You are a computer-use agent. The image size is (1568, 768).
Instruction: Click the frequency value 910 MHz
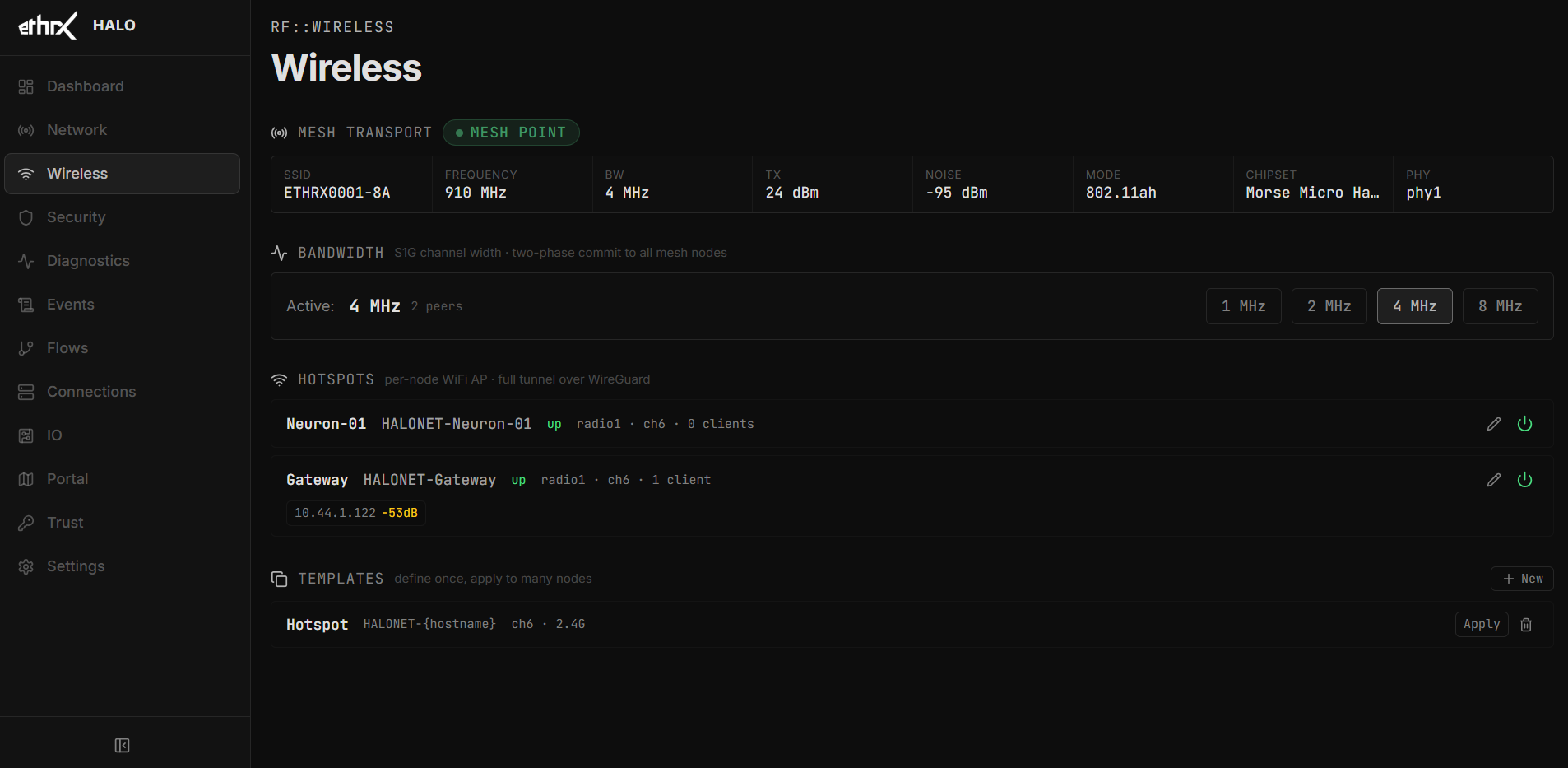click(476, 193)
